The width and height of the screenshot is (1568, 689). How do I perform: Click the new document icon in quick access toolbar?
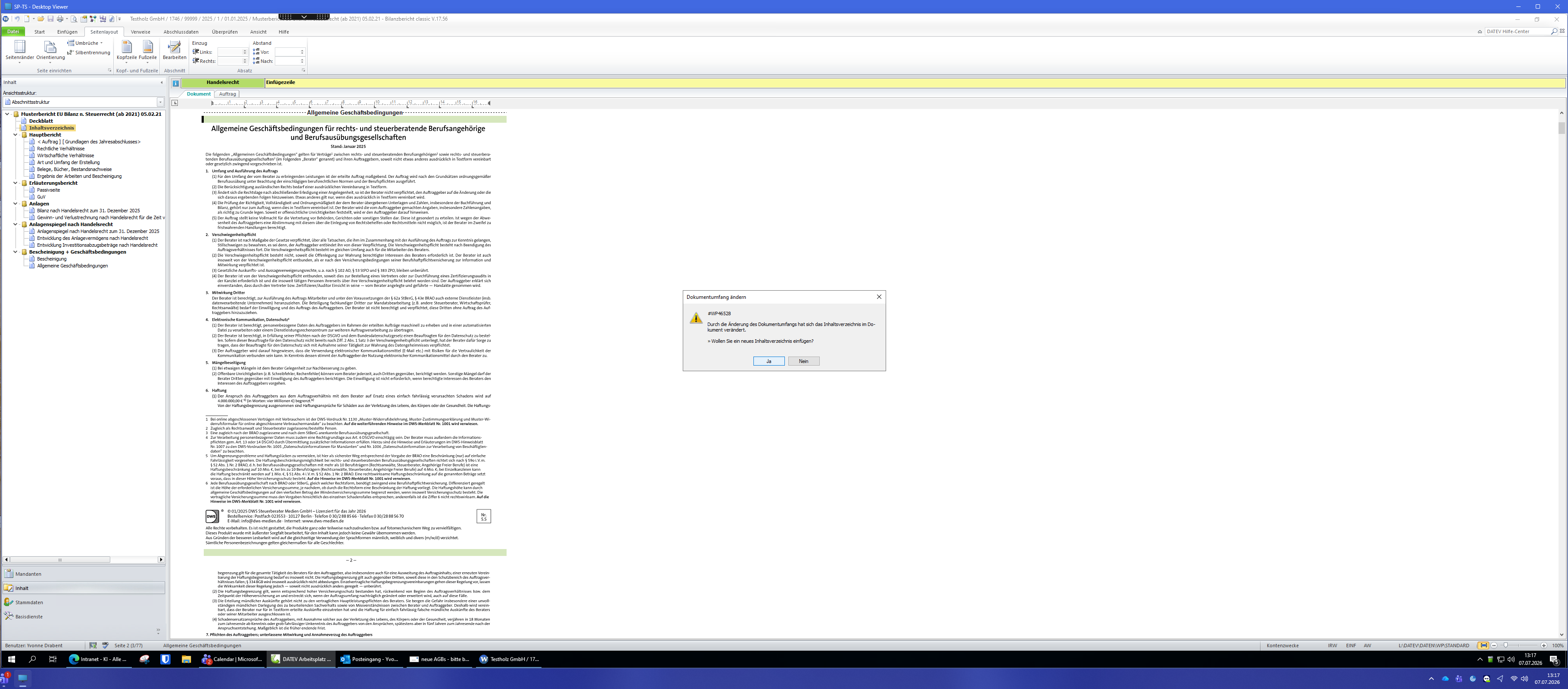point(26,19)
